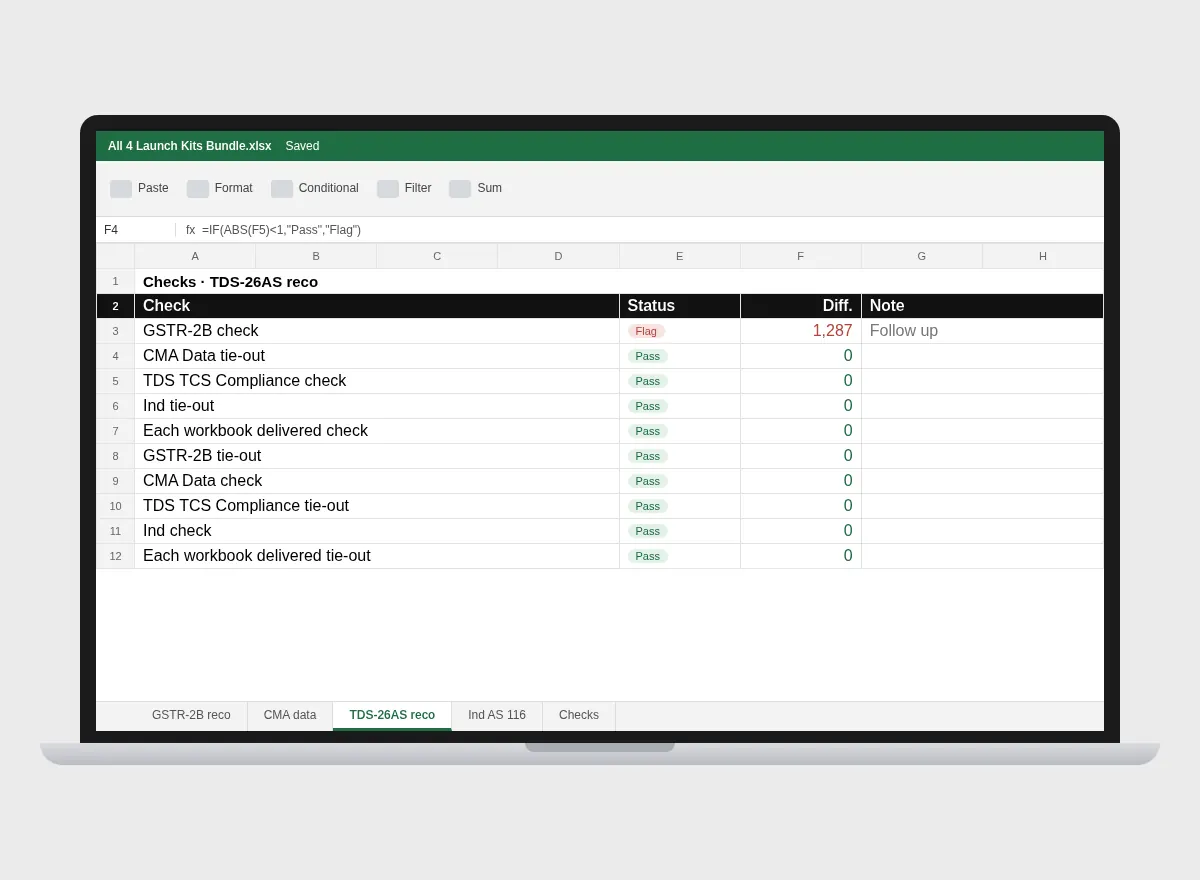Click the Filter icon in the toolbar
Screen dimensions: 1200x880
(388, 189)
